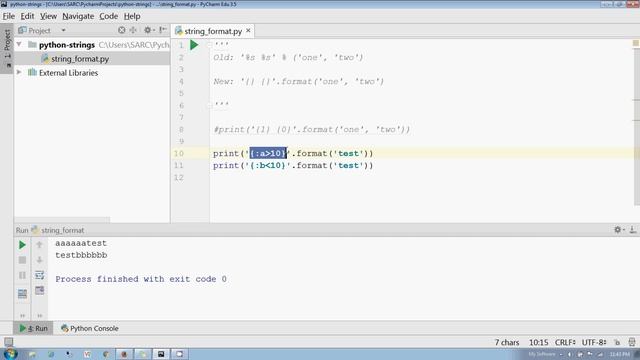Run script using the gutter play arrow on line 1

click(x=194, y=45)
